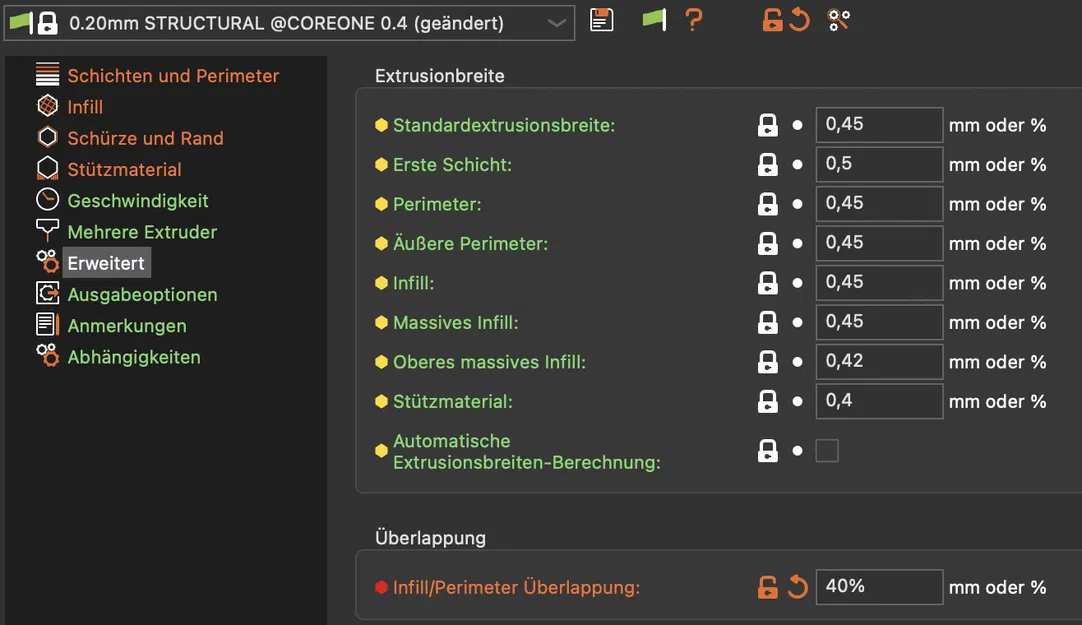Screen dimensions: 1082x625
Task: Click the lock icon beside Standardextrusionsbreite
Action: [767, 125]
